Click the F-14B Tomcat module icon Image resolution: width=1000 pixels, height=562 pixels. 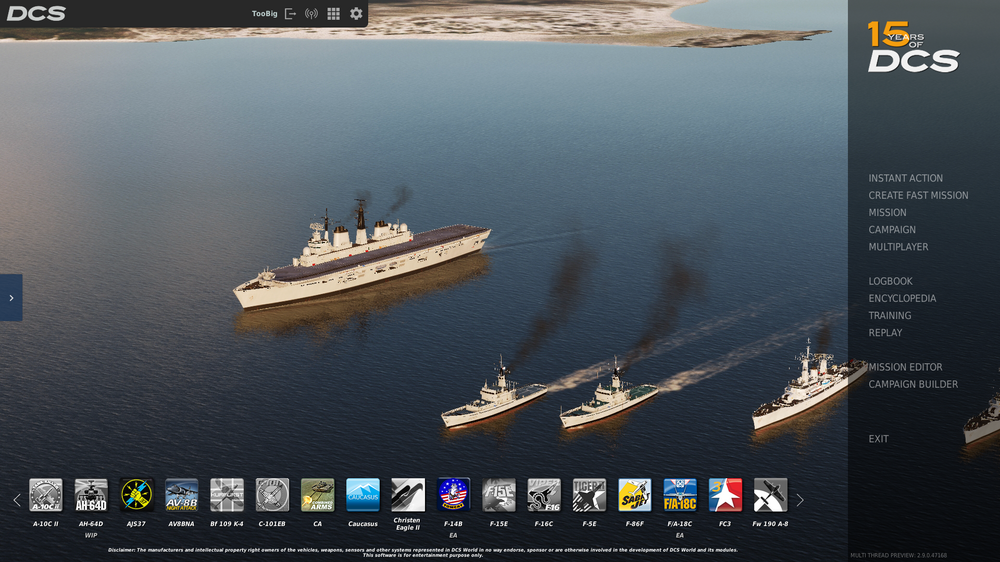point(454,495)
